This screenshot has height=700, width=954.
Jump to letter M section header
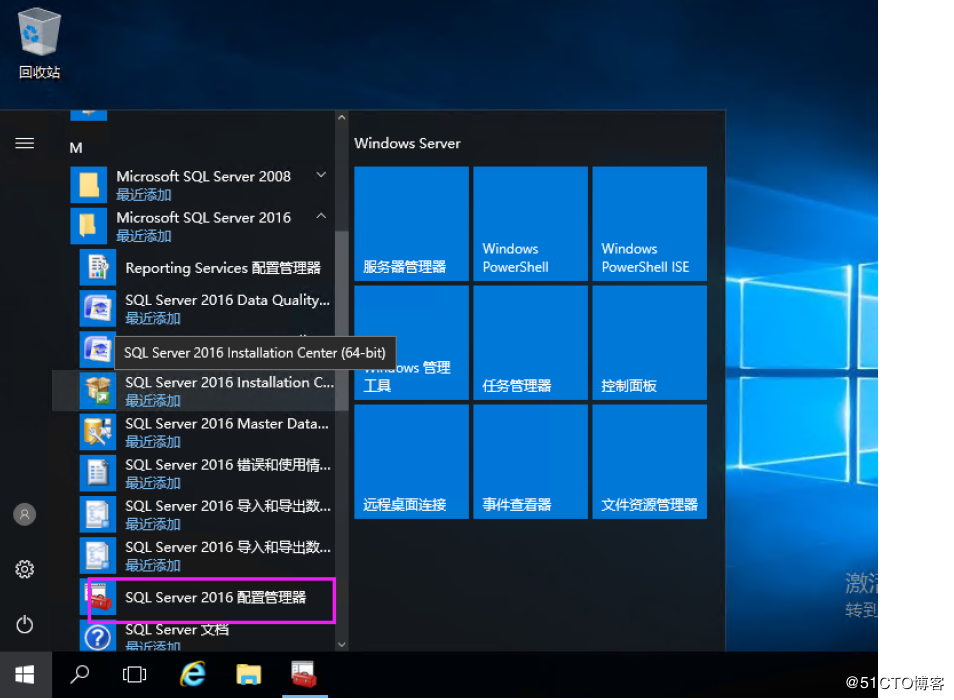point(76,148)
